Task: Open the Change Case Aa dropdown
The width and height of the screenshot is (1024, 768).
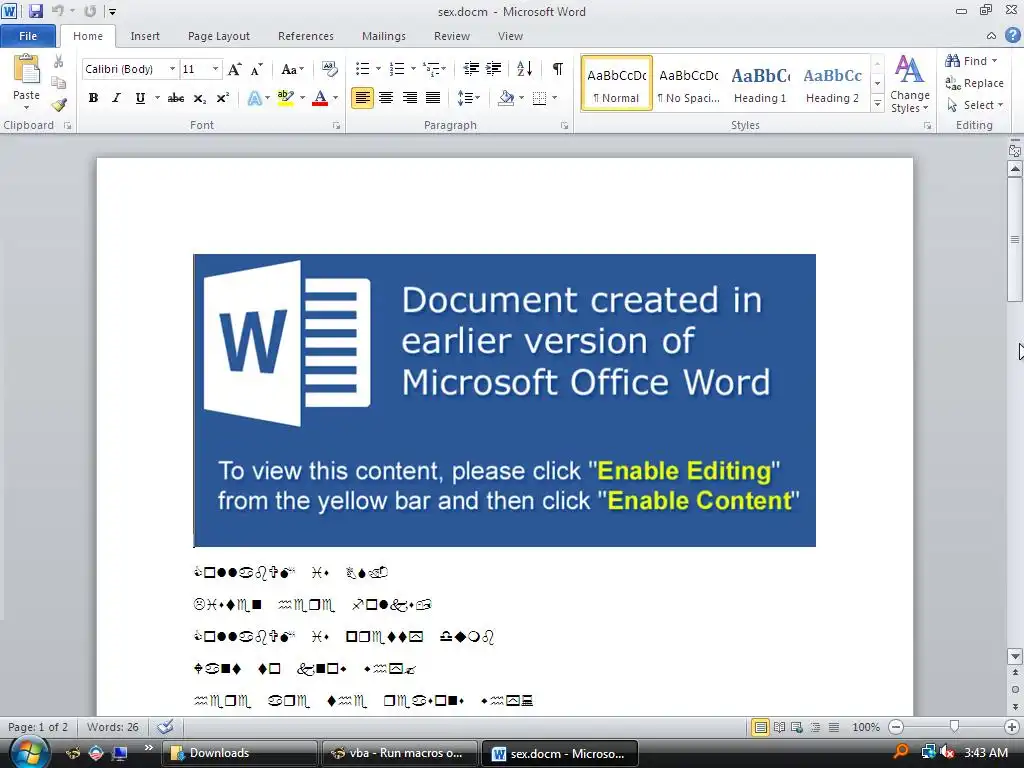Action: pyautogui.click(x=292, y=69)
